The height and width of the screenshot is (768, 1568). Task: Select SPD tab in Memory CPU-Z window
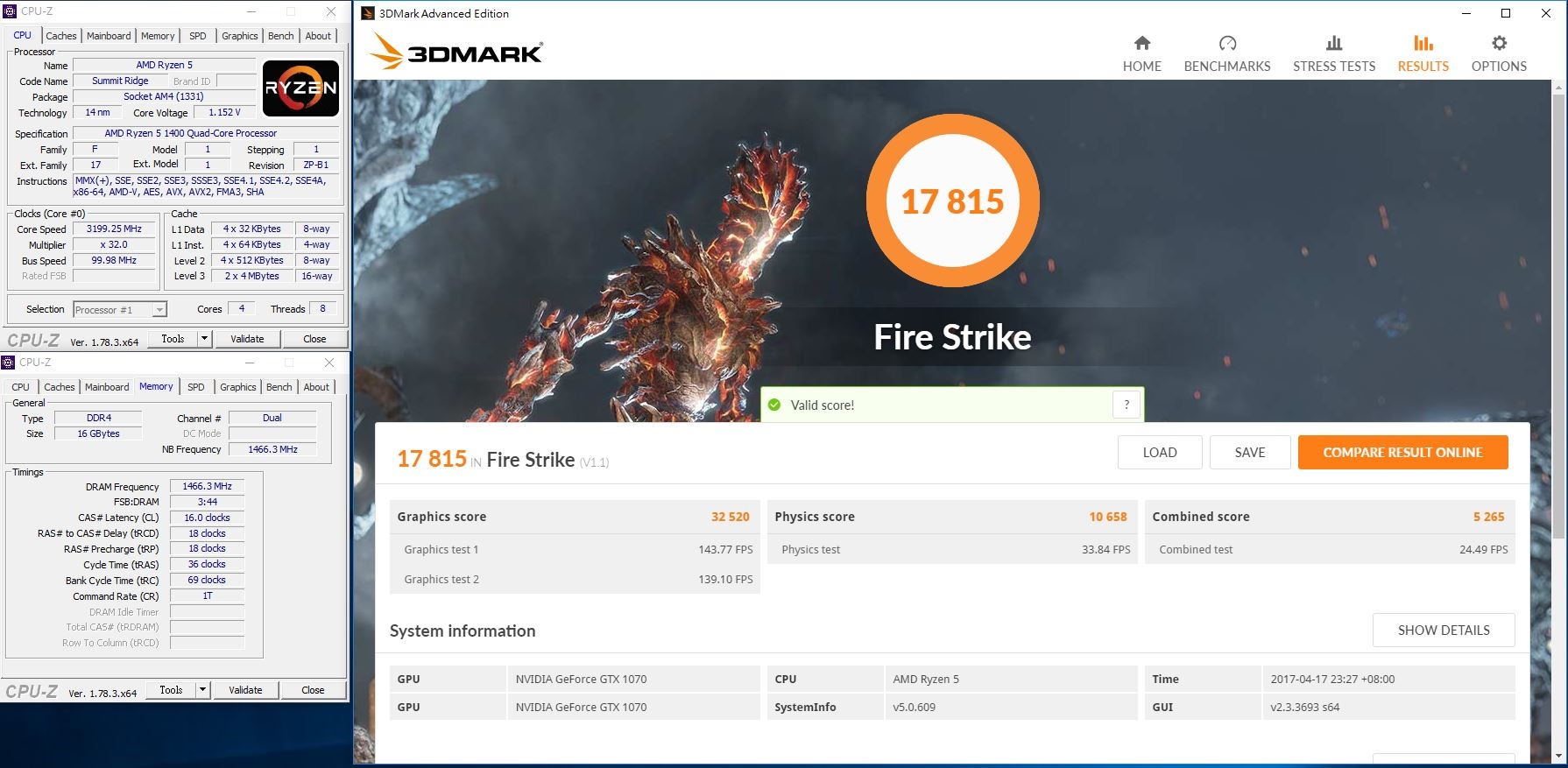(196, 387)
